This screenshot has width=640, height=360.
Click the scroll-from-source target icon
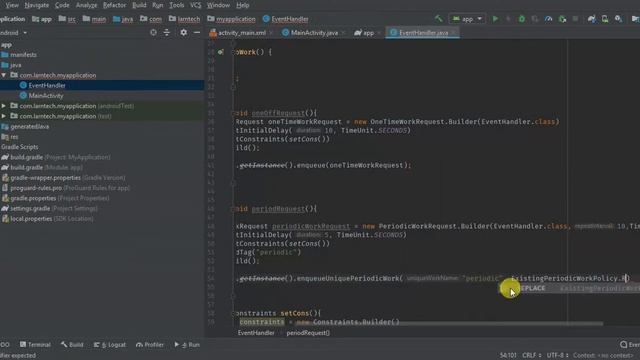tap(153, 32)
